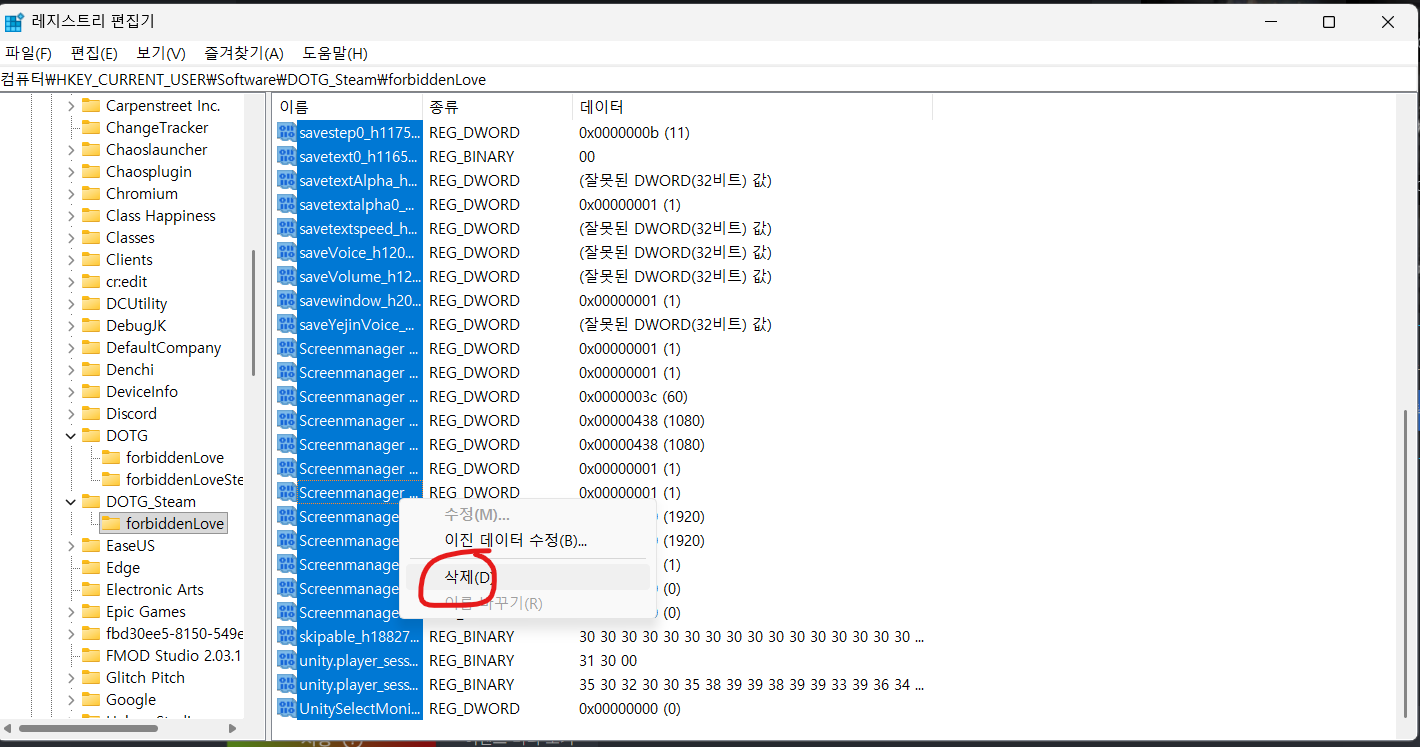Collapse the DOTG_Steam tree node
Image resolution: width=1420 pixels, height=747 pixels.
coord(71,502)
